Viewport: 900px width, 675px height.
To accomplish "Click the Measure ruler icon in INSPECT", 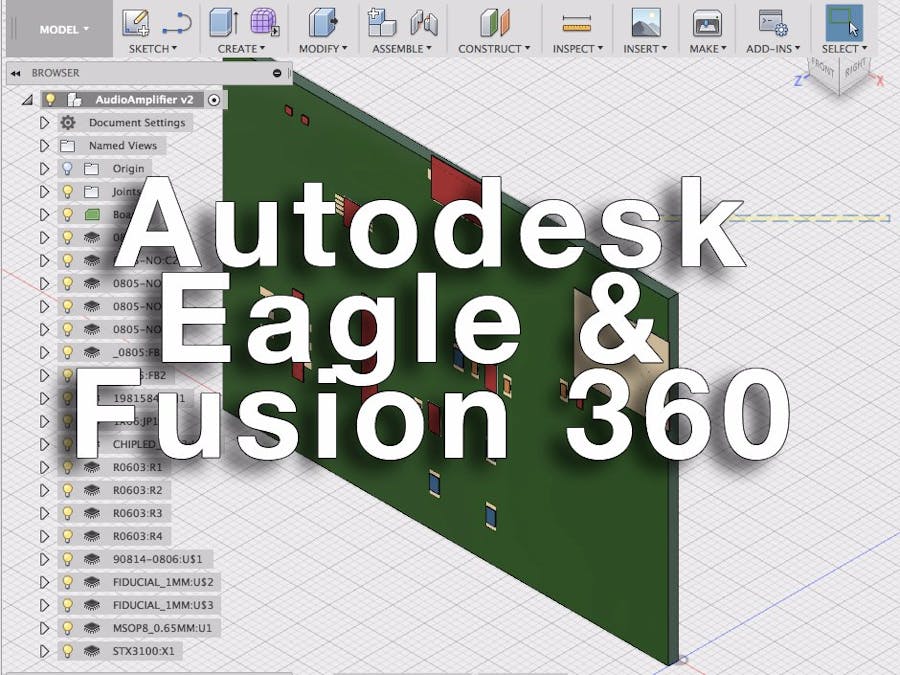I will pos(576,24).
